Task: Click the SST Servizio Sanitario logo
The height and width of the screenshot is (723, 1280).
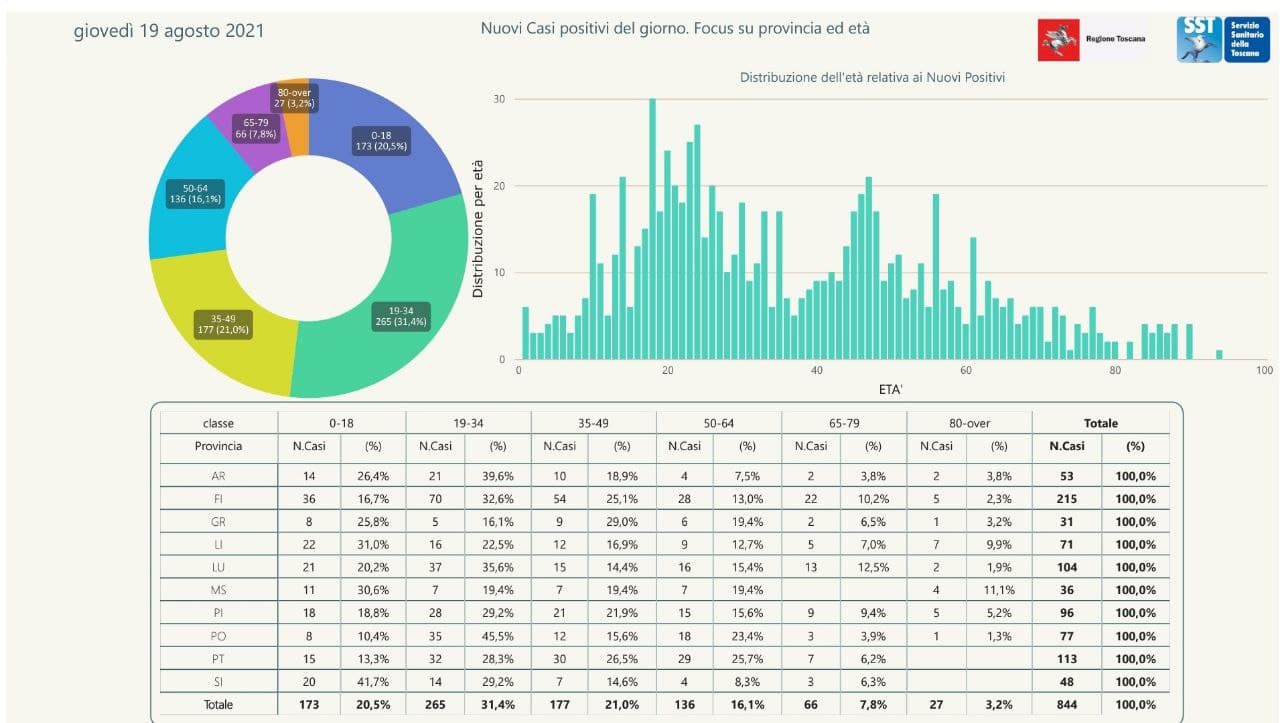Action: [x=1223, y=39]
